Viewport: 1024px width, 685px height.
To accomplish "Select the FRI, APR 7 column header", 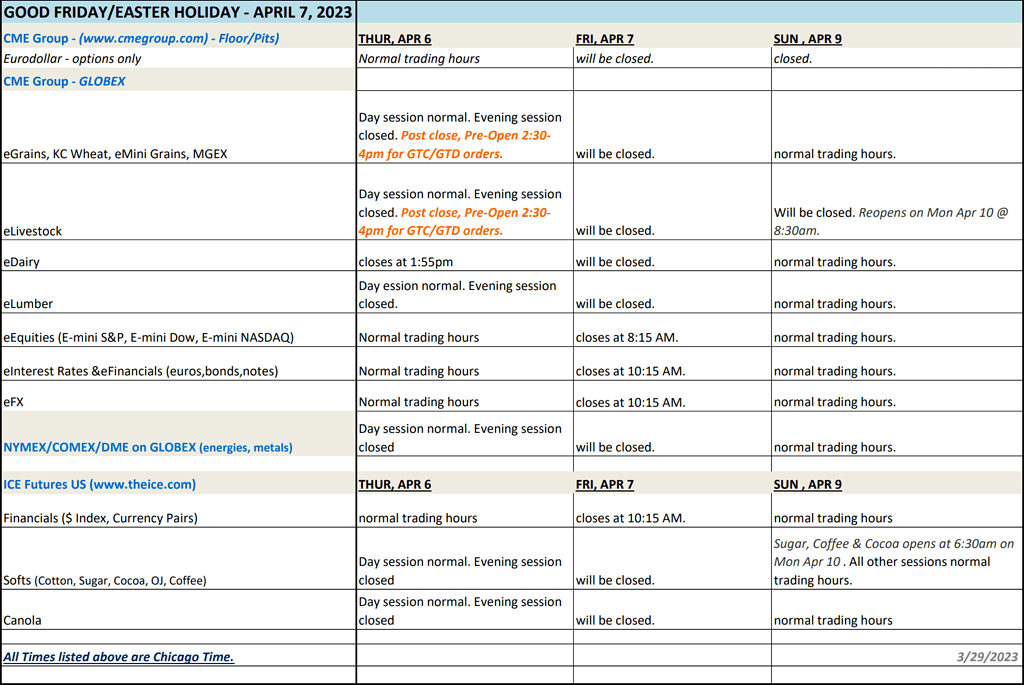I will pyautogui.click(x=606, y=38).
